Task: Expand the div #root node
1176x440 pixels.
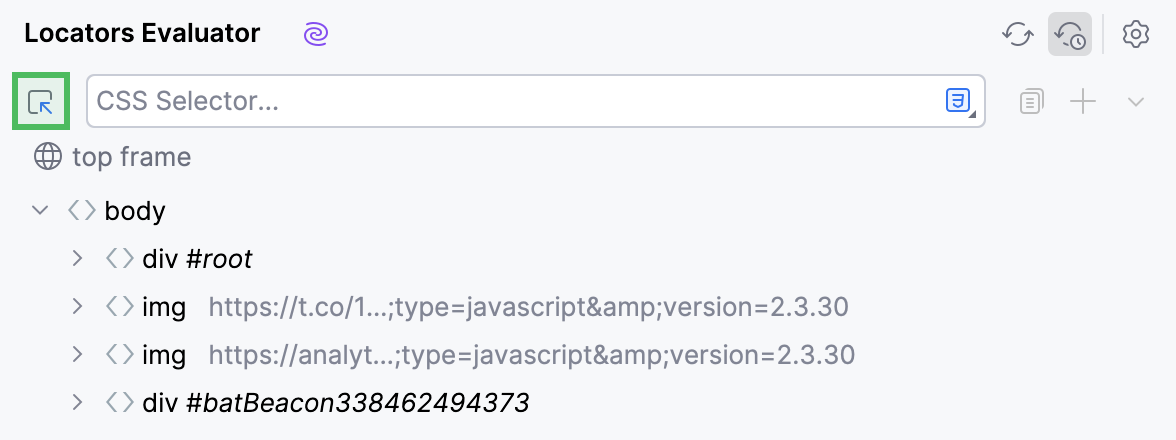Action: [77, 259]
